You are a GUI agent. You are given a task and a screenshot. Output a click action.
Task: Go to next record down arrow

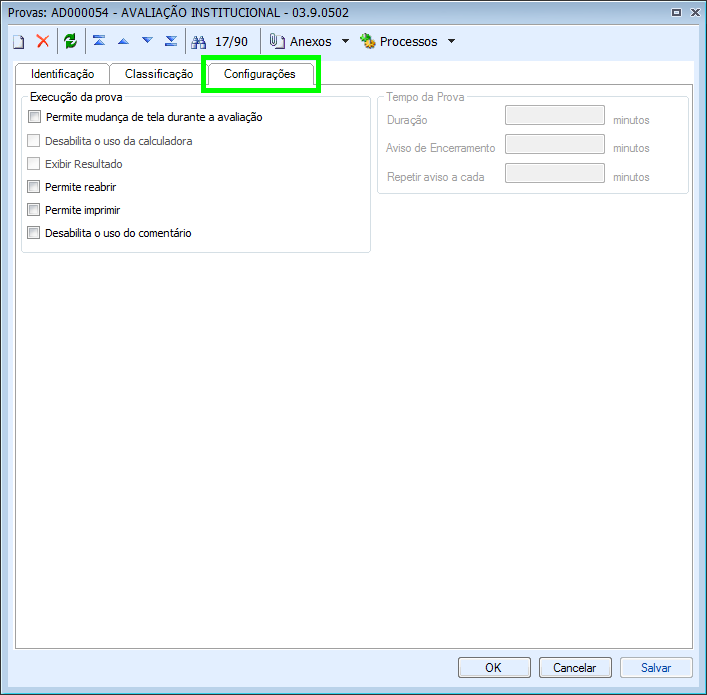click(147, 41)
